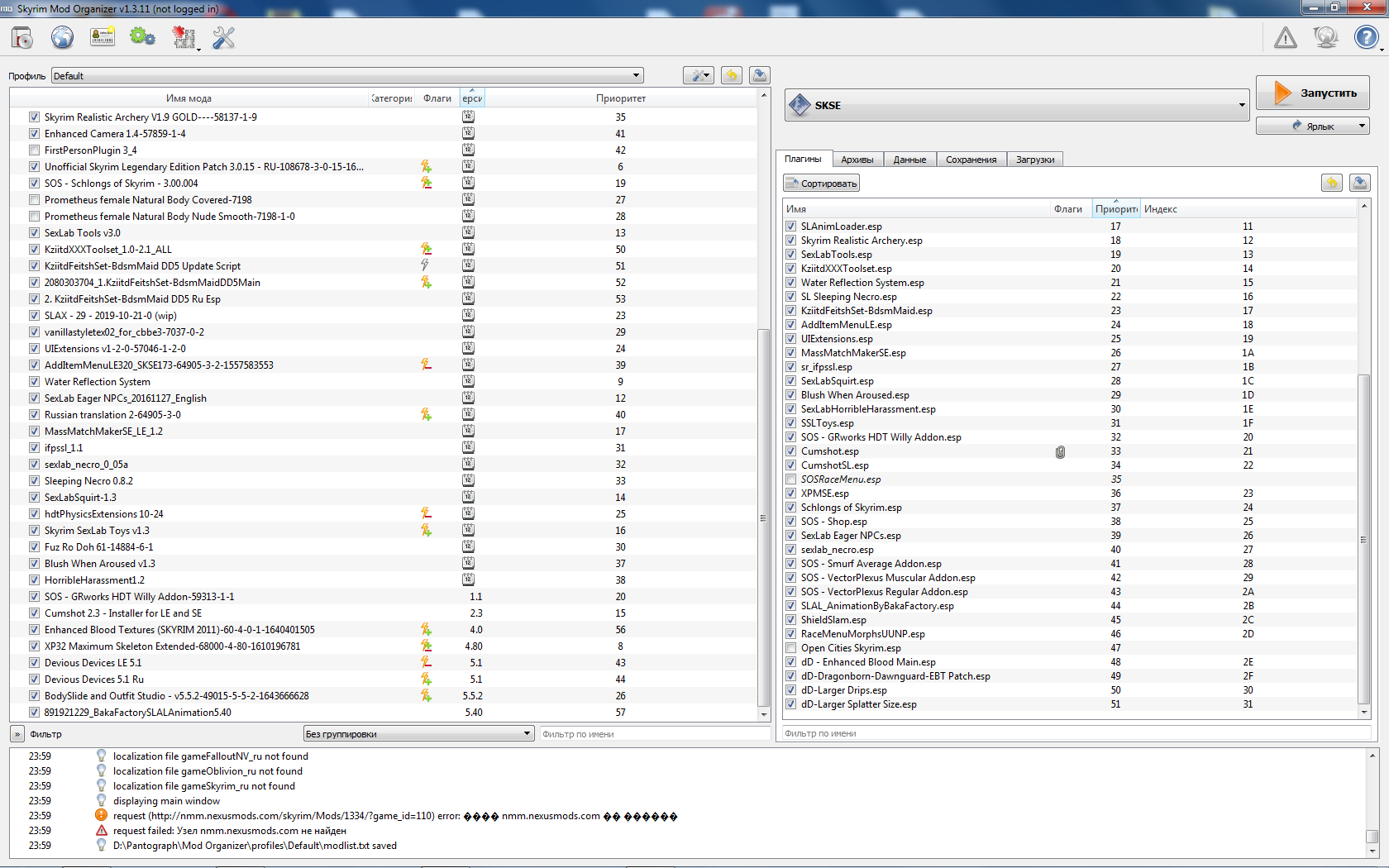Switch to the Архивы tab
The height and width of the screenshot is (868, 1389).
(x=857, y=160)
